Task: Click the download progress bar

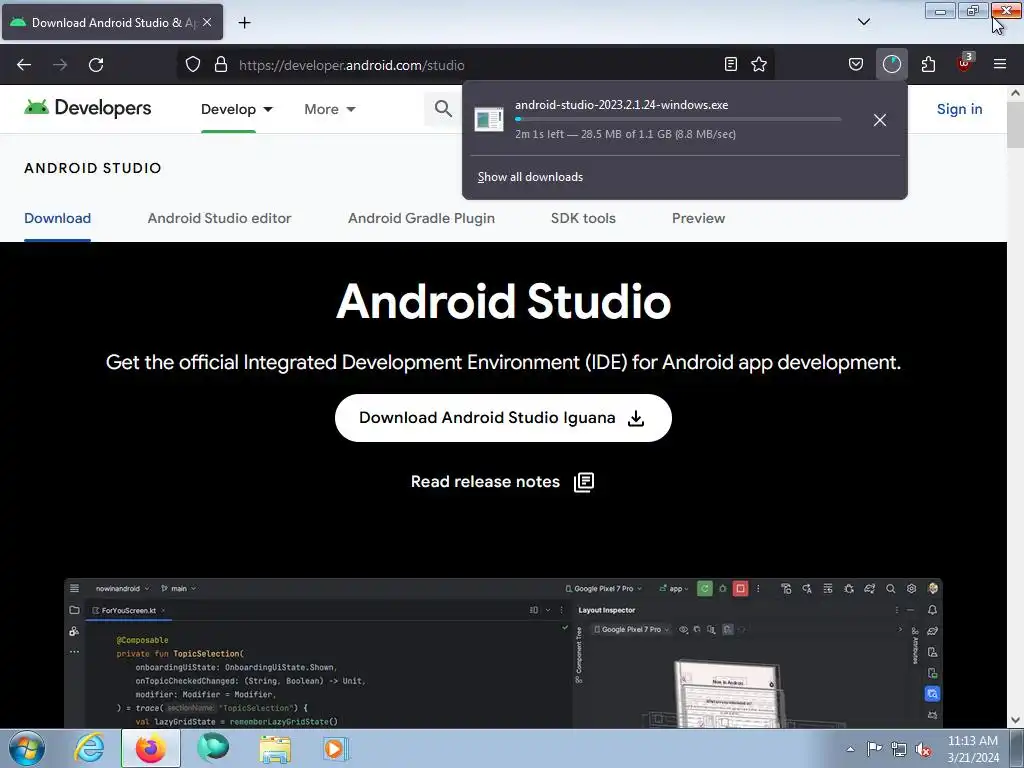Action: [x=678, y=120]
